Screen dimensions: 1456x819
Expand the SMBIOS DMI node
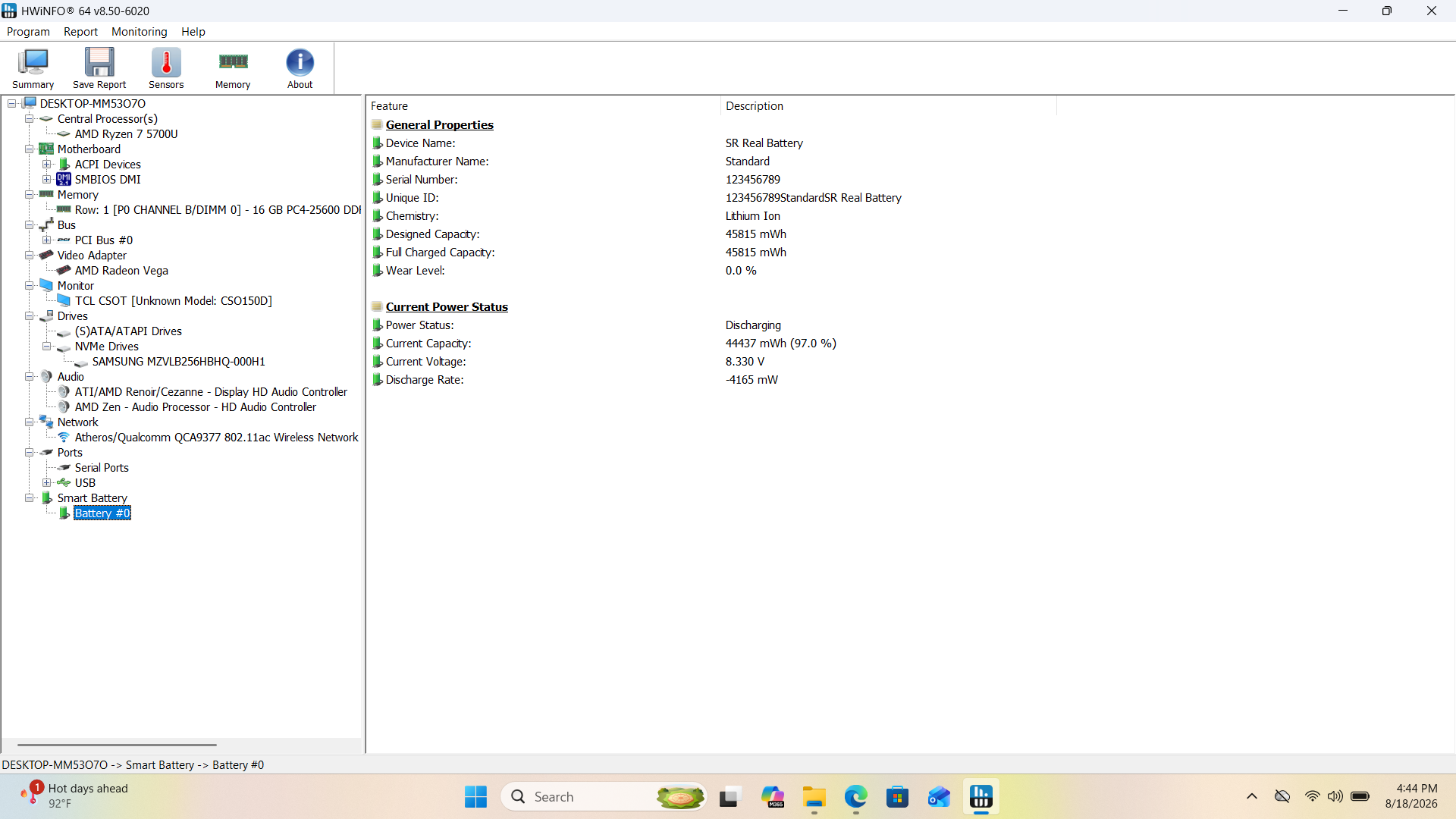click(46, 179)
